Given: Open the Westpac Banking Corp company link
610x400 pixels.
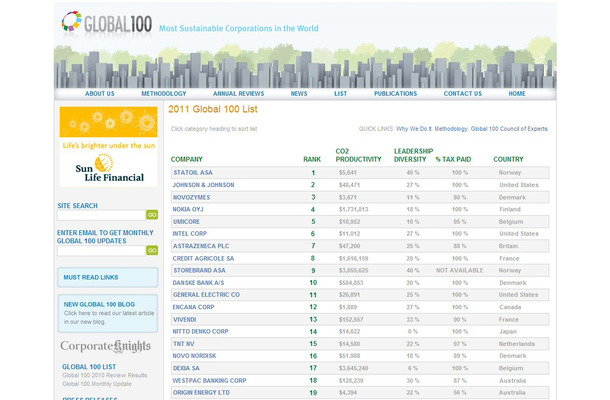Looking at the screenshot, I should pyautogui.click(x=209, y=381).
